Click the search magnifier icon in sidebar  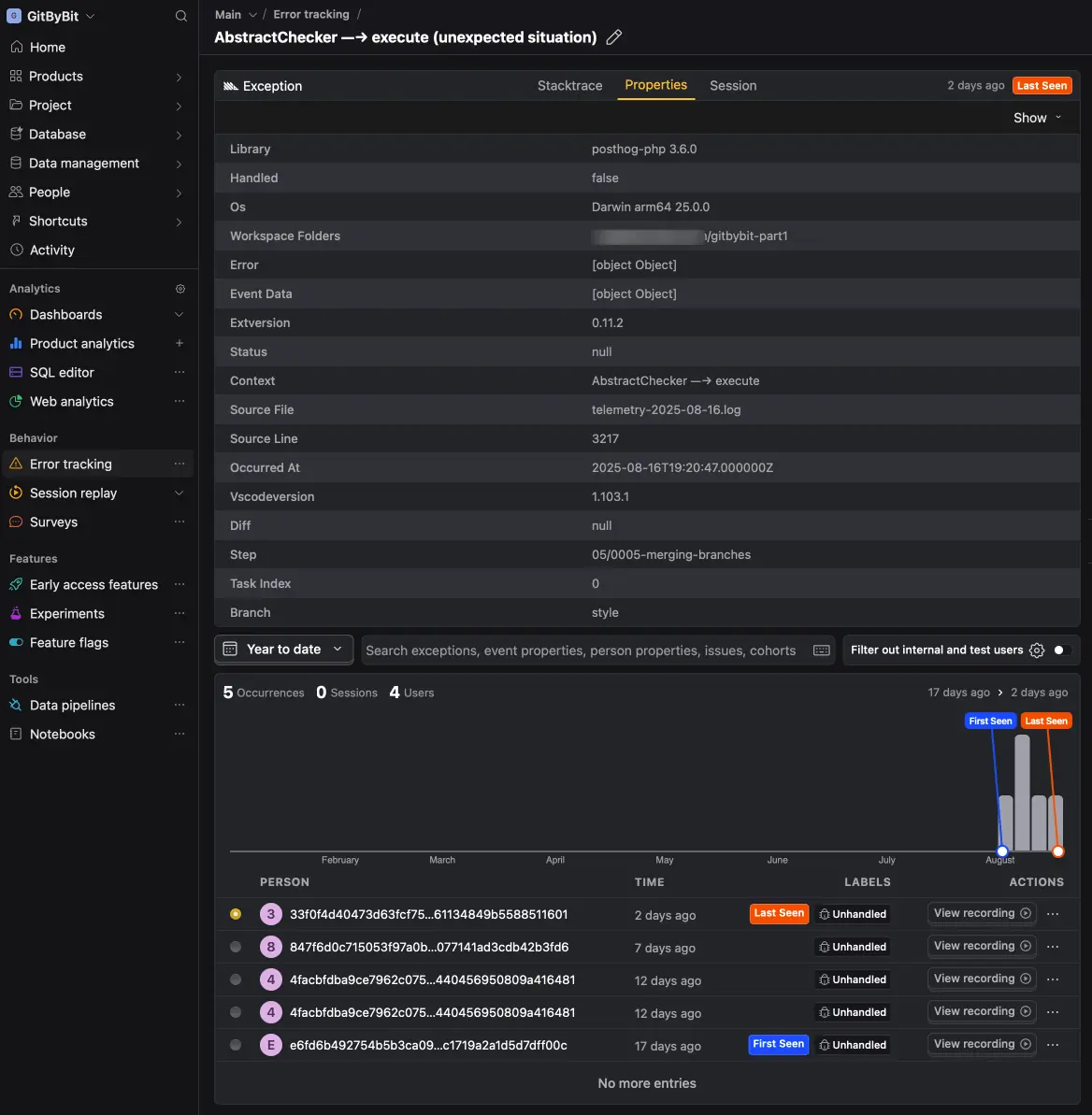tap(181, 16)
